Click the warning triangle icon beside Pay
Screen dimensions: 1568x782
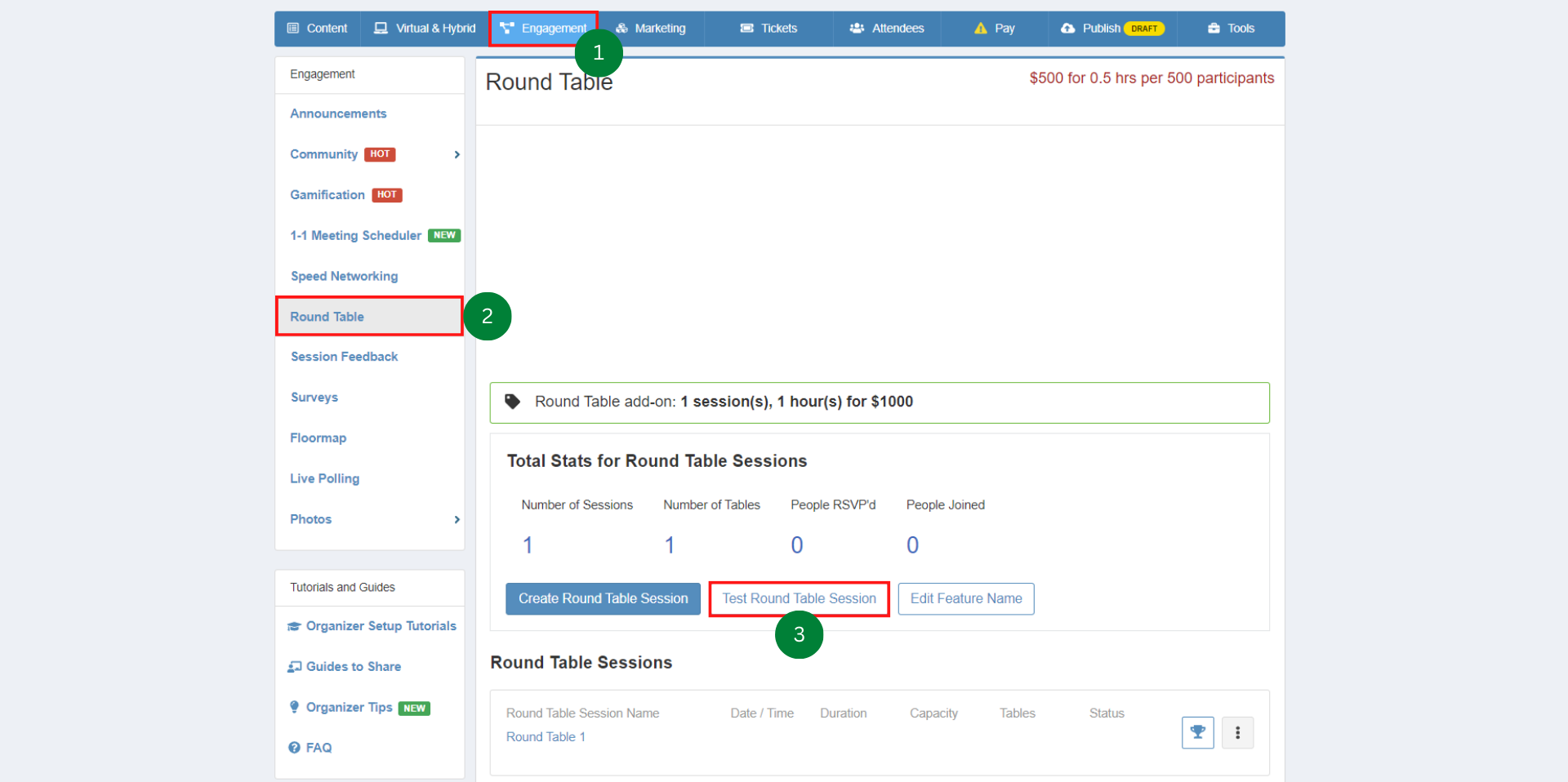pyautogui.click(x=981, y=28)
